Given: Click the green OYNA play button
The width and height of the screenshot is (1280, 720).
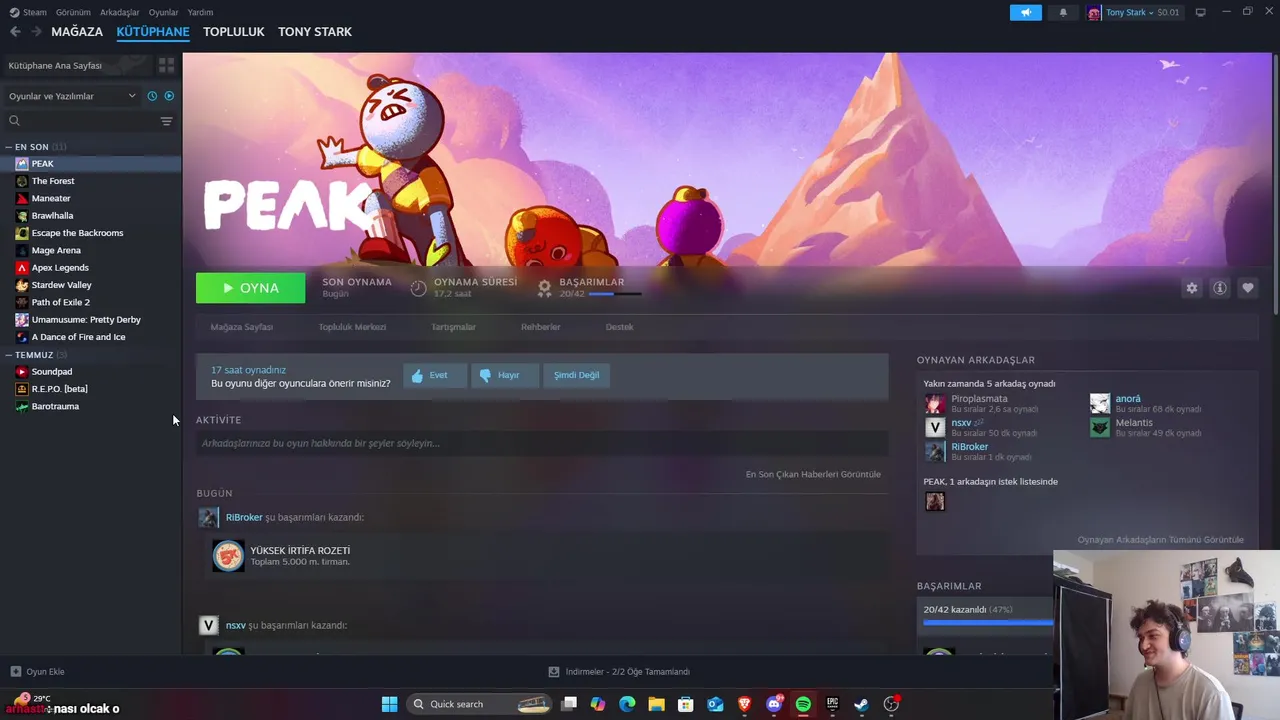Looking at the screenshot, I should pos(250,288).
